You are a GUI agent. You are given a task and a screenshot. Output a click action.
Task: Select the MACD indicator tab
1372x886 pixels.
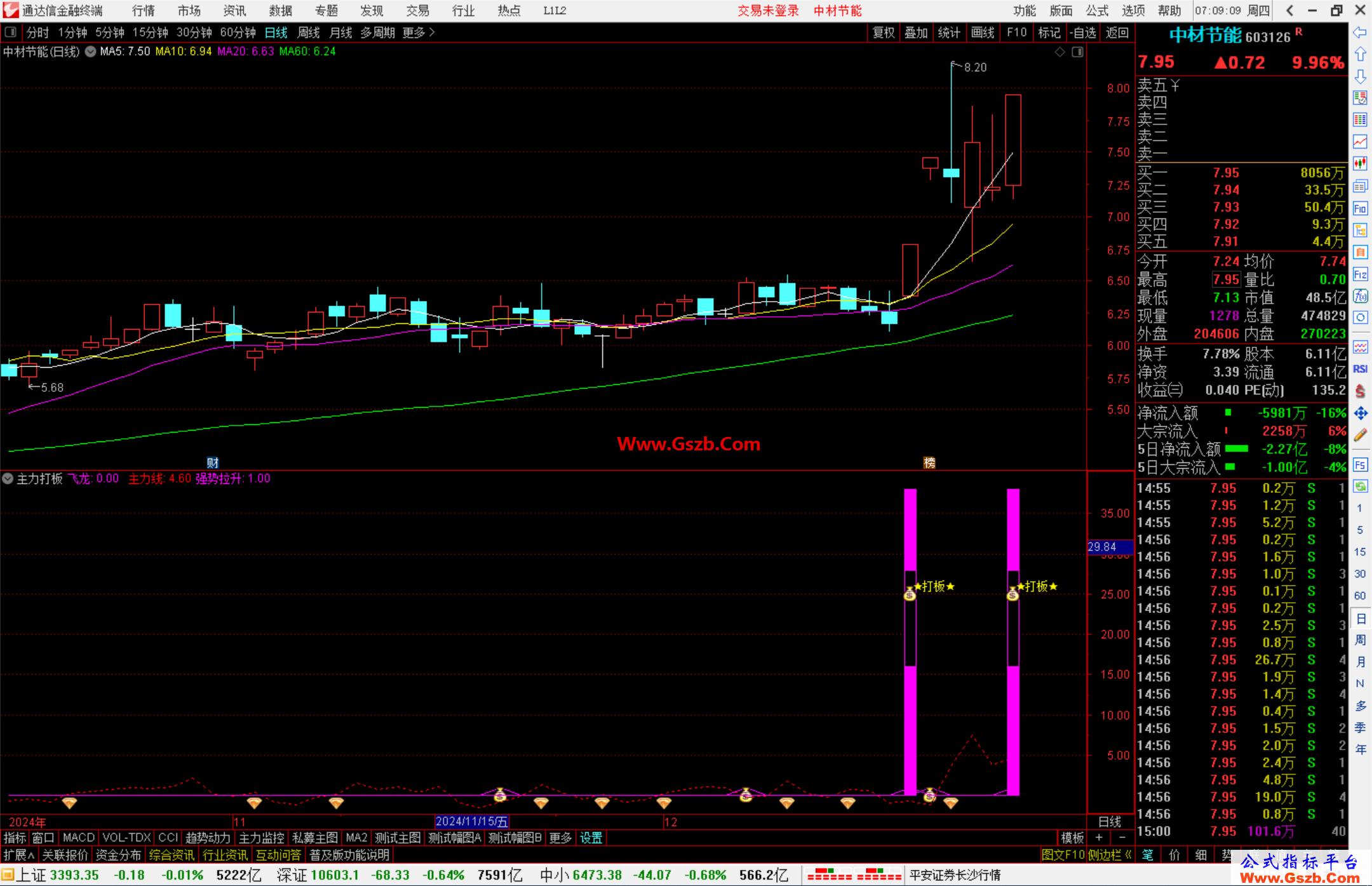[x=79, y=838]
